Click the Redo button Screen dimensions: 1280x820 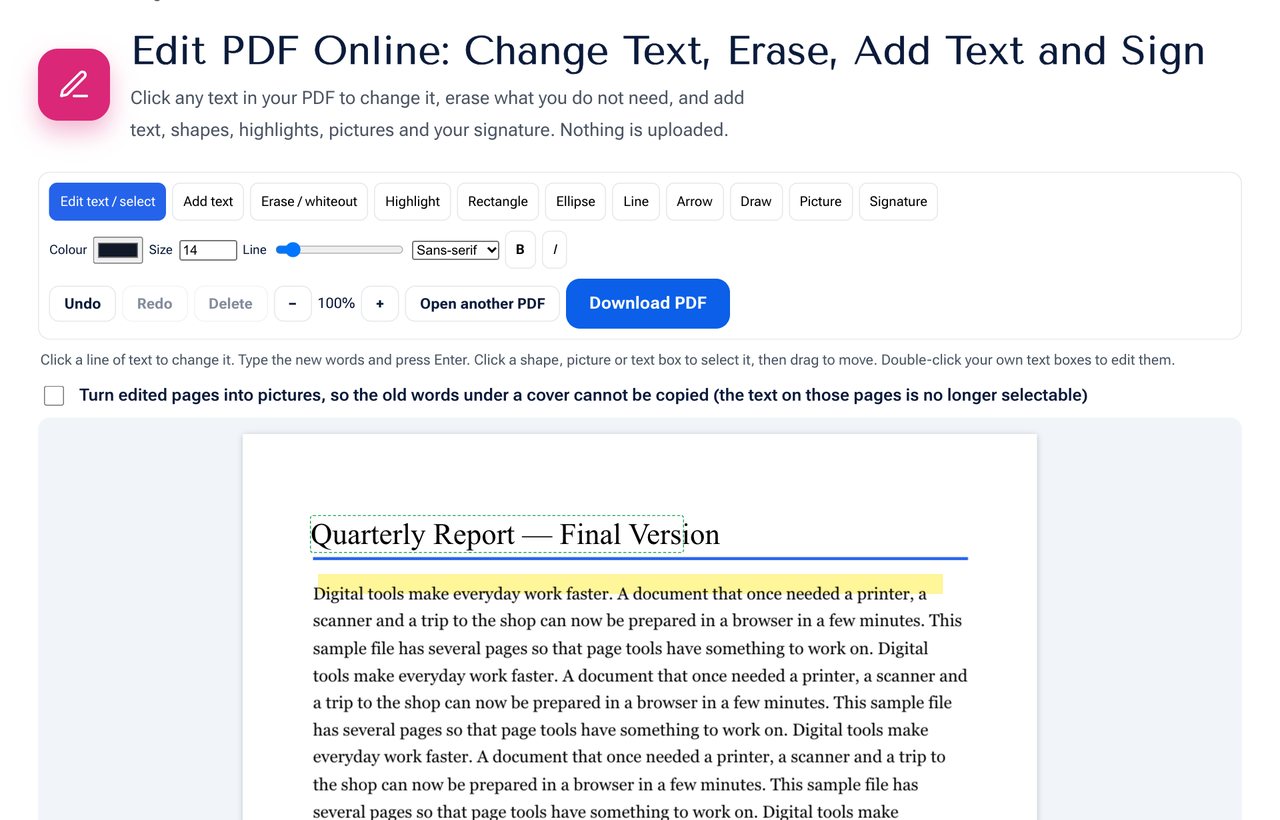pos(155,304)
